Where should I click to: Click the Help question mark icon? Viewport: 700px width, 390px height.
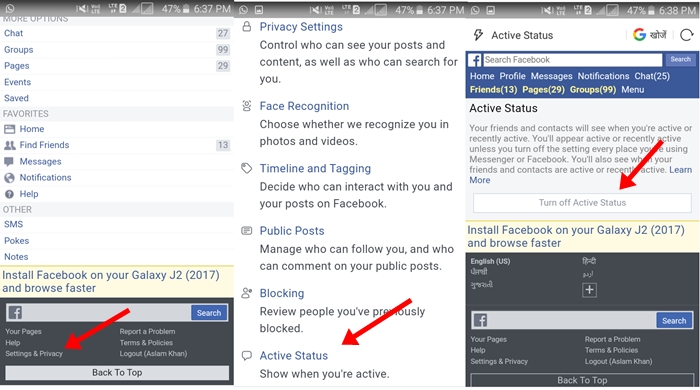pyautogui.click(x=9, y=194)
